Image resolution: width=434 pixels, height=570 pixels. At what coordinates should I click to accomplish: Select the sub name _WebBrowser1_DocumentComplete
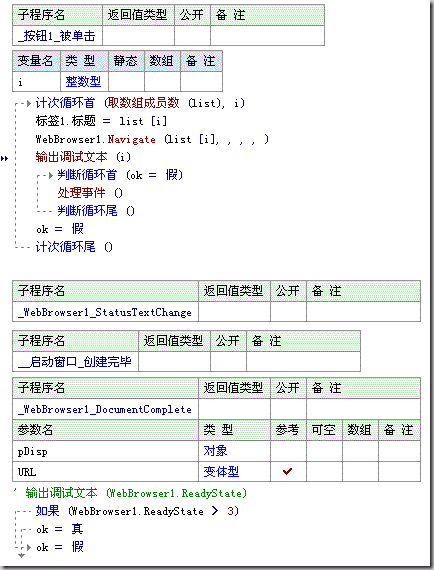point(105,409)
